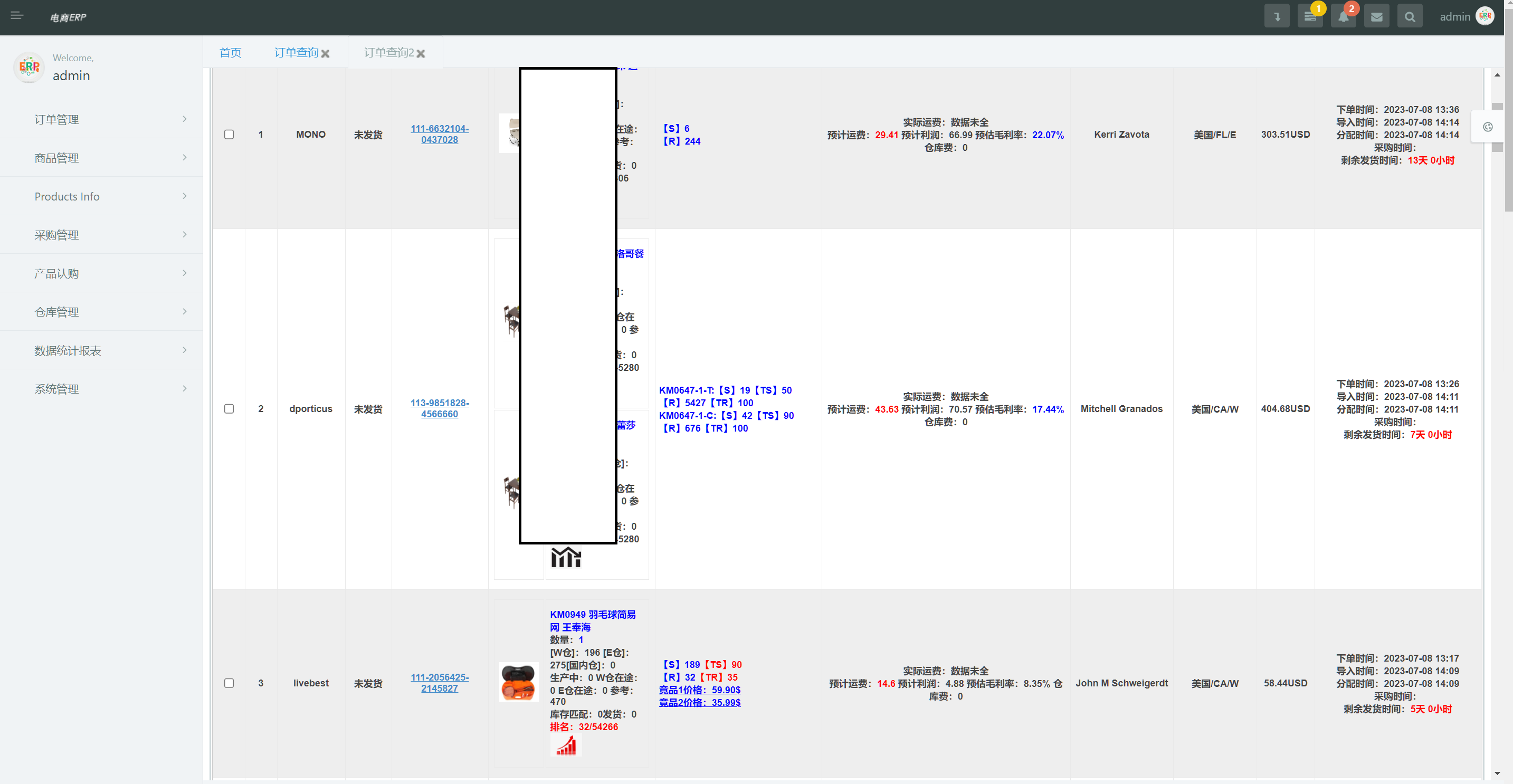Screen dimensions: 1513x784
Task: Click the 5天 0小时 remaining time text
Action: 1431,709
